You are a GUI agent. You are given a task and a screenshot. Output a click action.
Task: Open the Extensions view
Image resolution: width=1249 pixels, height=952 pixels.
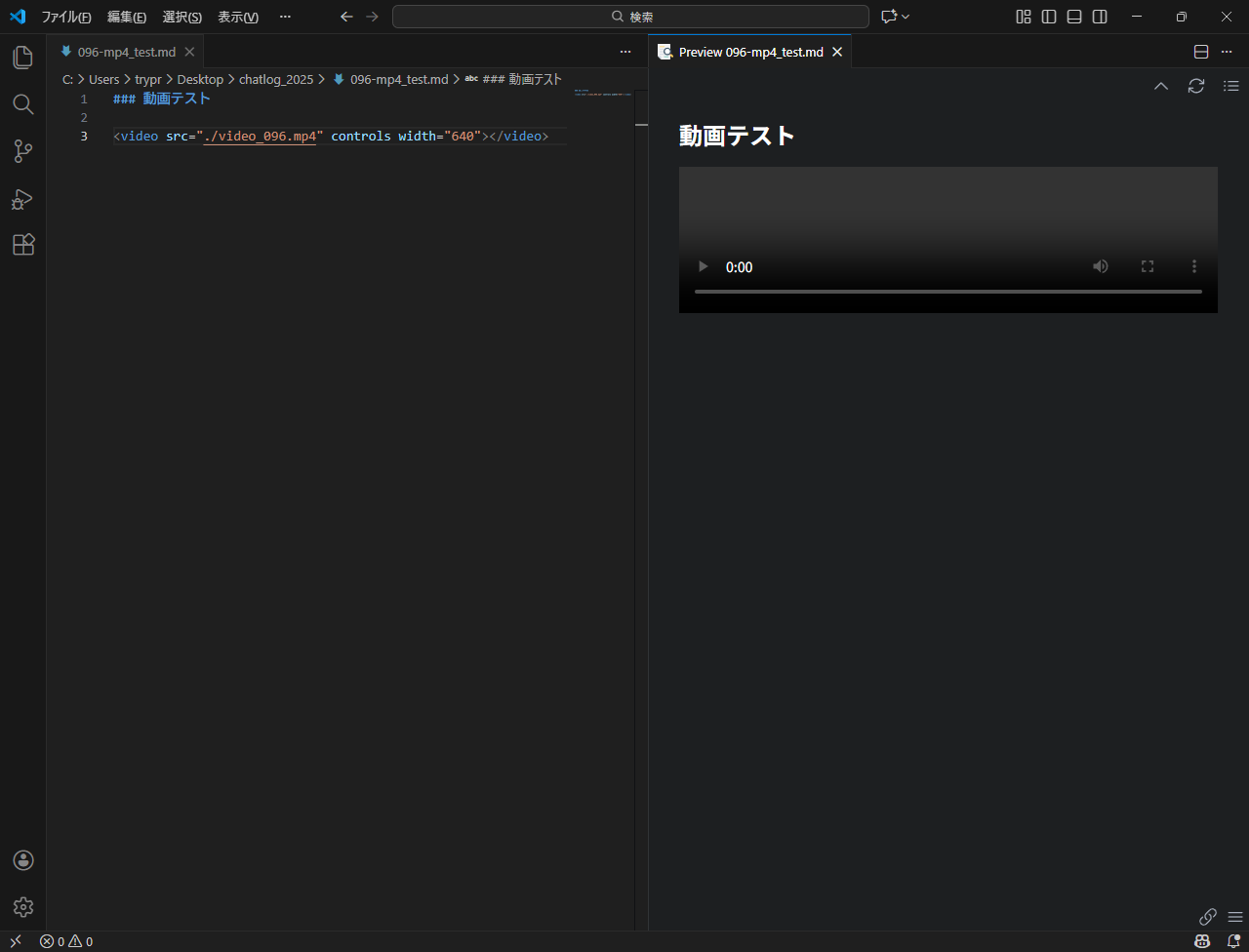[x=22, y=245]
